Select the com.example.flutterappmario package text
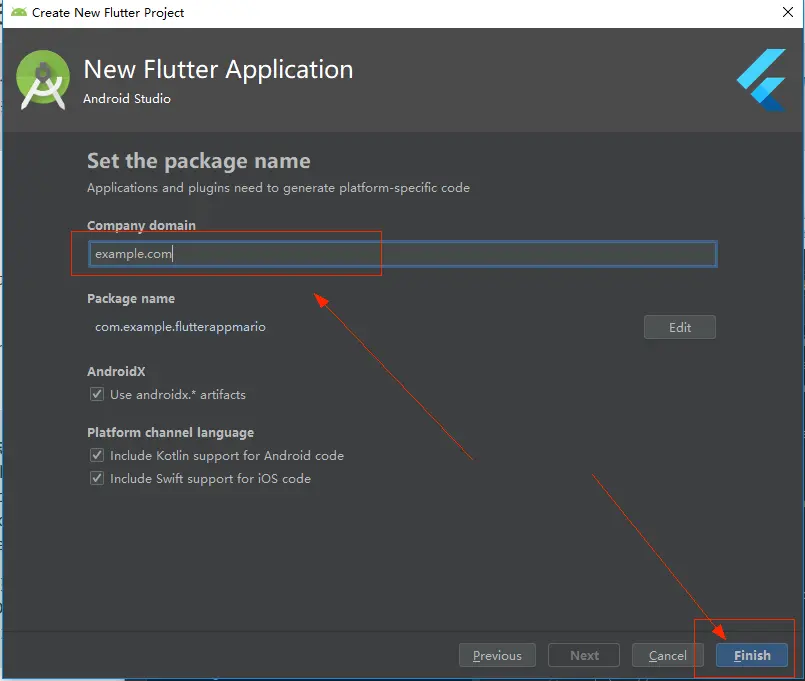805x681 pixels. click(x=180, y=327)
